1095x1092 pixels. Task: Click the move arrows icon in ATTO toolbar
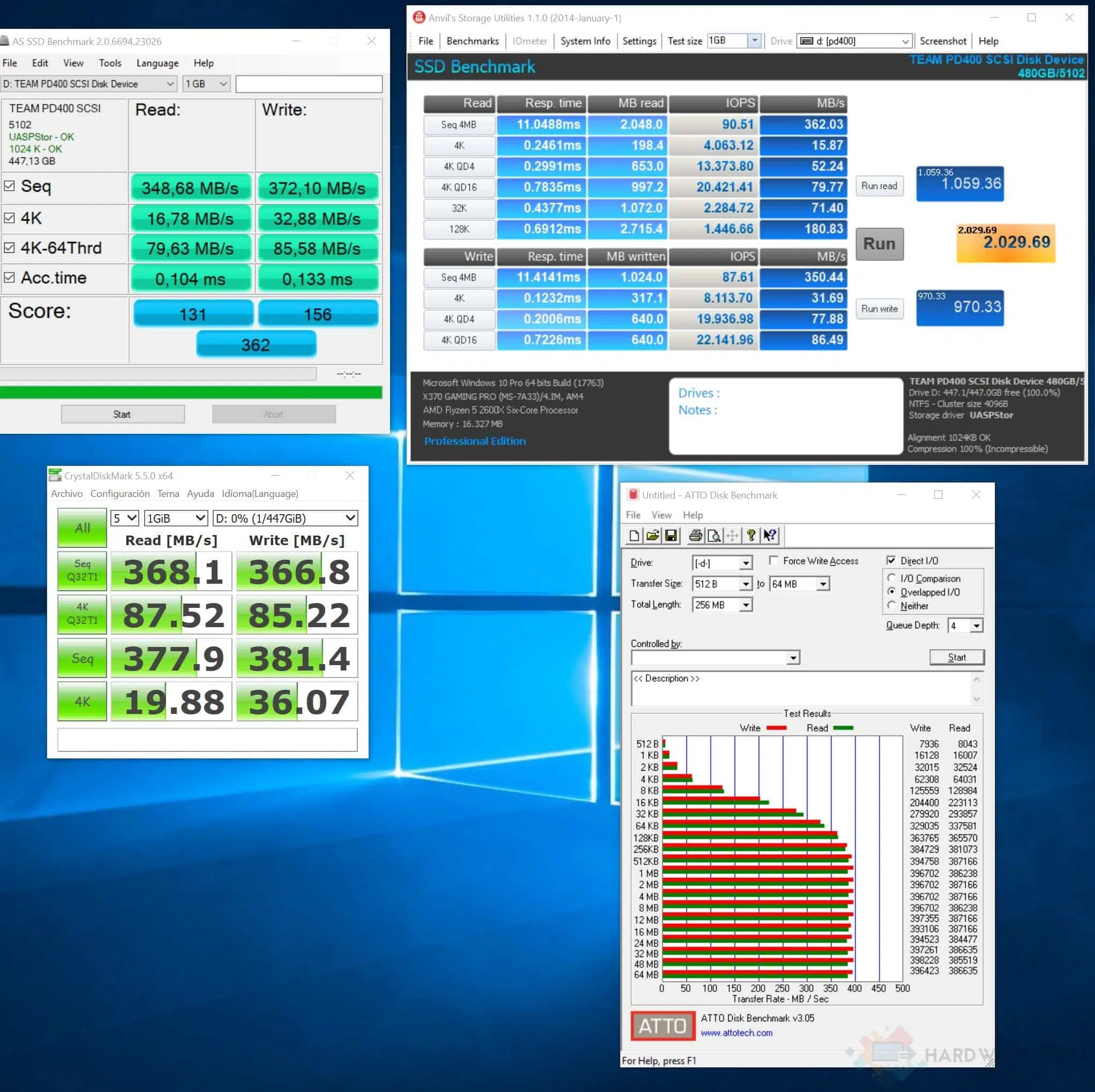732,536
